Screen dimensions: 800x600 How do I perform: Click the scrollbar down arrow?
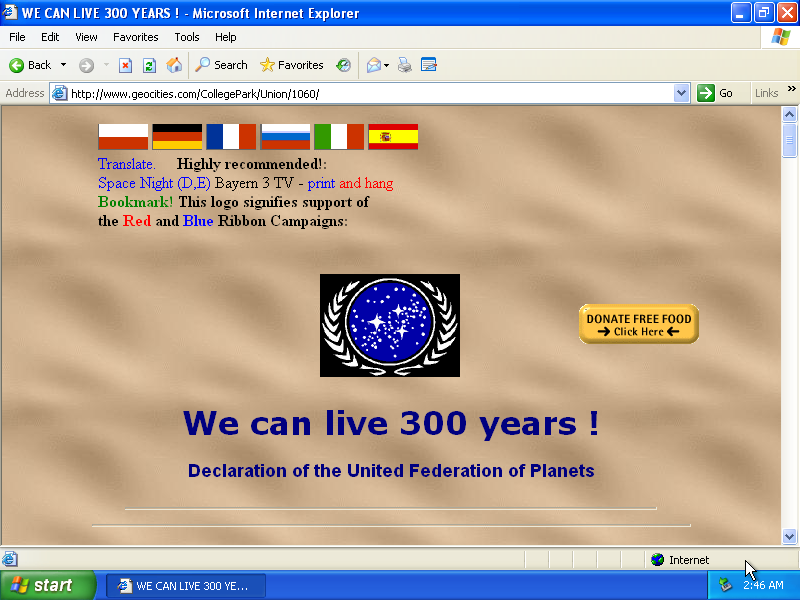click(789, 536)
